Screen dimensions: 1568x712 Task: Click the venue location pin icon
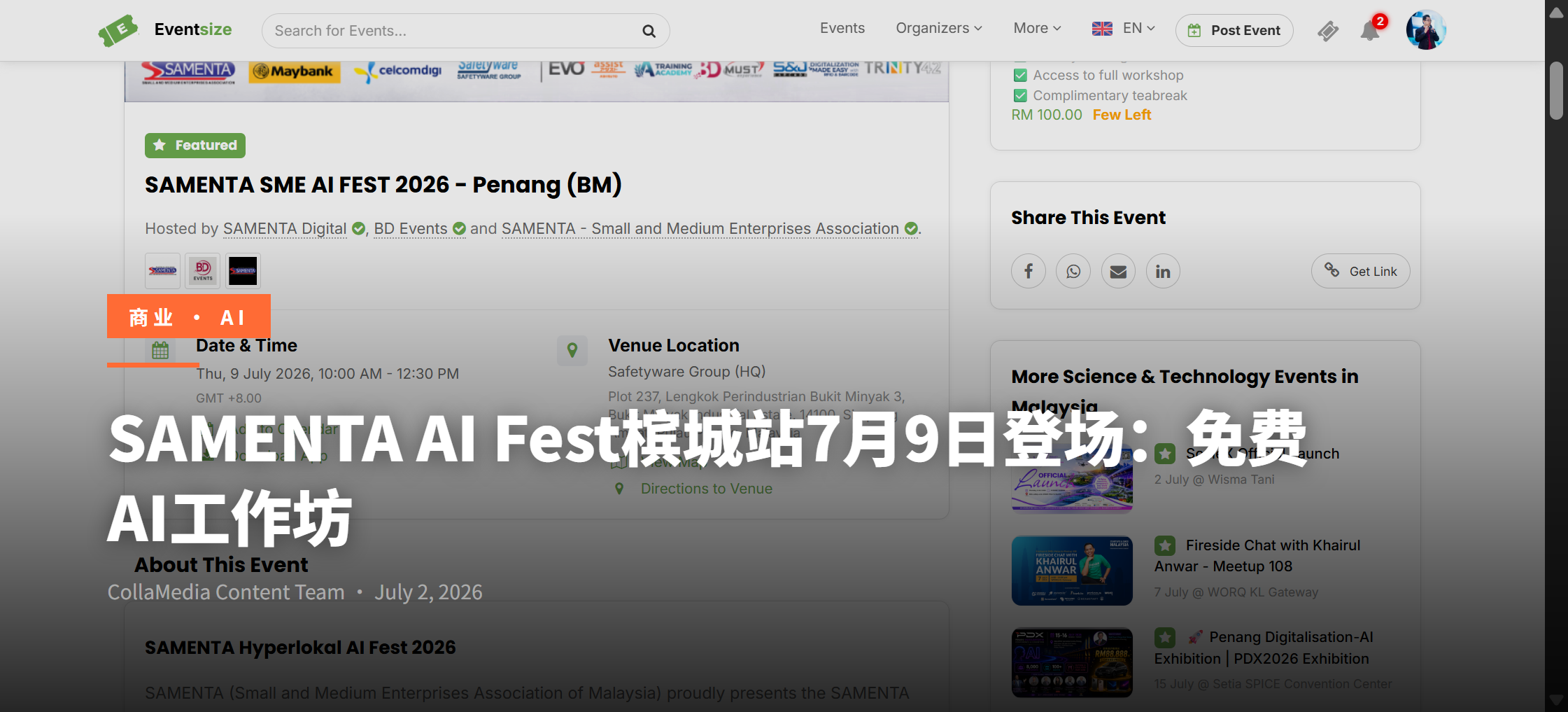[x=572, y=350]
